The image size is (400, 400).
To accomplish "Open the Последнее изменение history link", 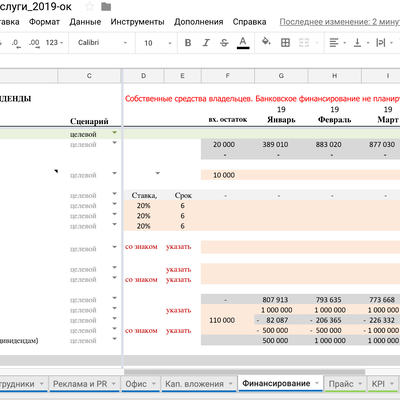I will coord(339,22).
